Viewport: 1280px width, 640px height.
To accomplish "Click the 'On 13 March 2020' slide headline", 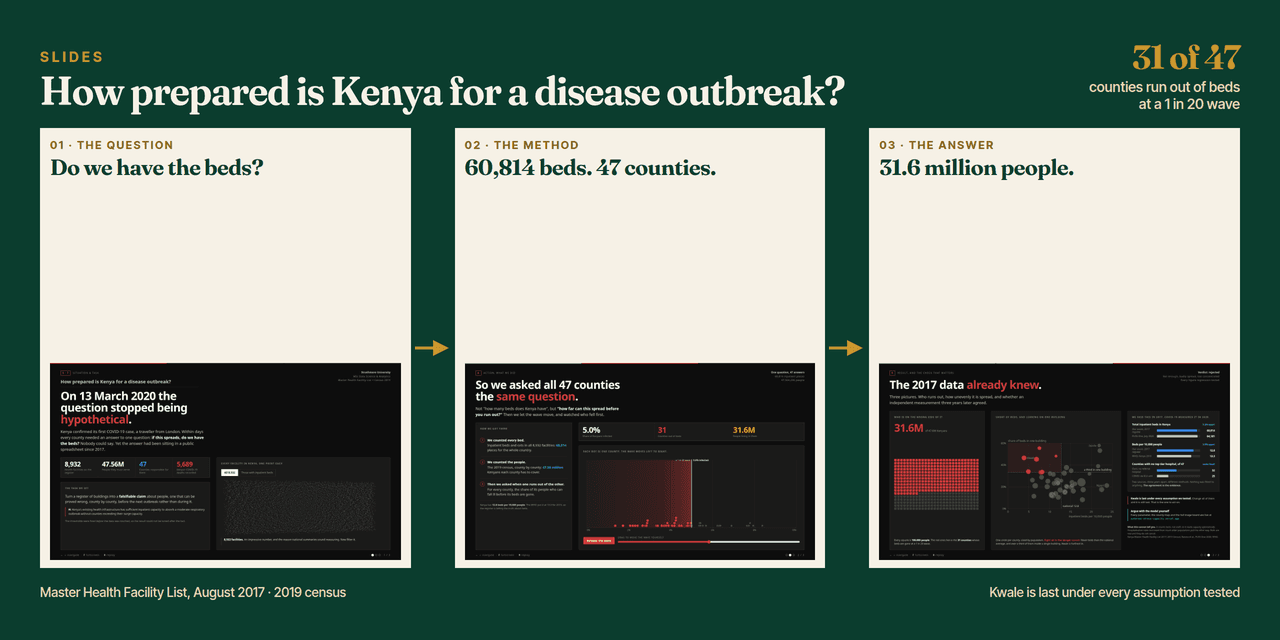I will 124,408.
